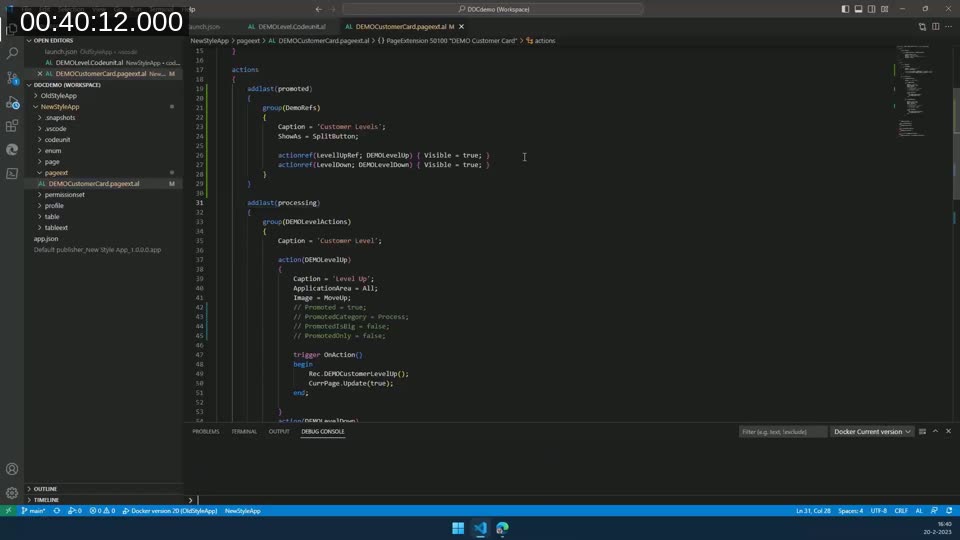Collapse the NewStyleApp folder
Viewport: 960px width, 540px height.
pyautogui.click(x=59, y=107)
